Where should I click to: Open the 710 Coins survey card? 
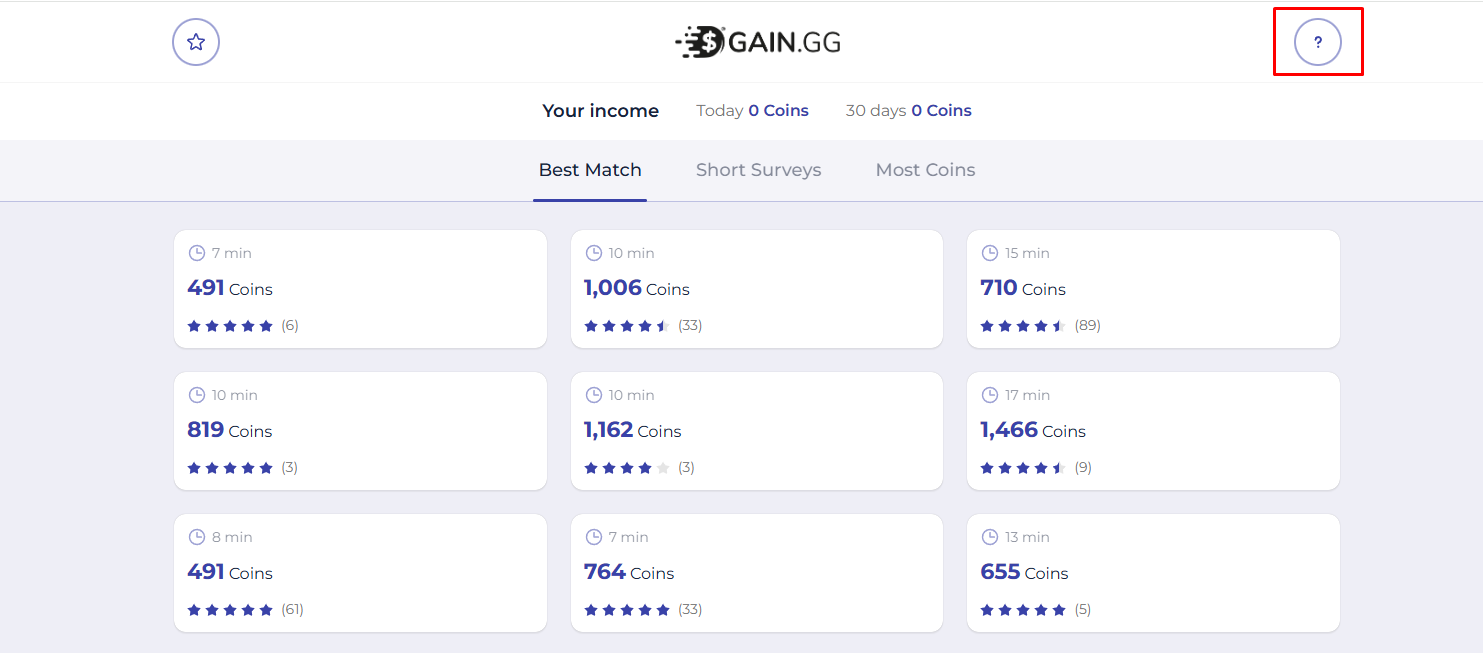[1152, 289]
